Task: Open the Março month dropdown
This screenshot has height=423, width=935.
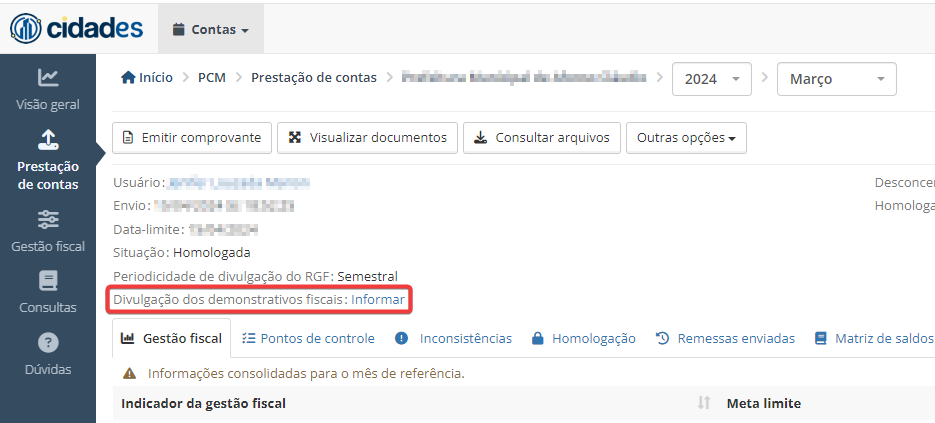Action: (837, 79)
